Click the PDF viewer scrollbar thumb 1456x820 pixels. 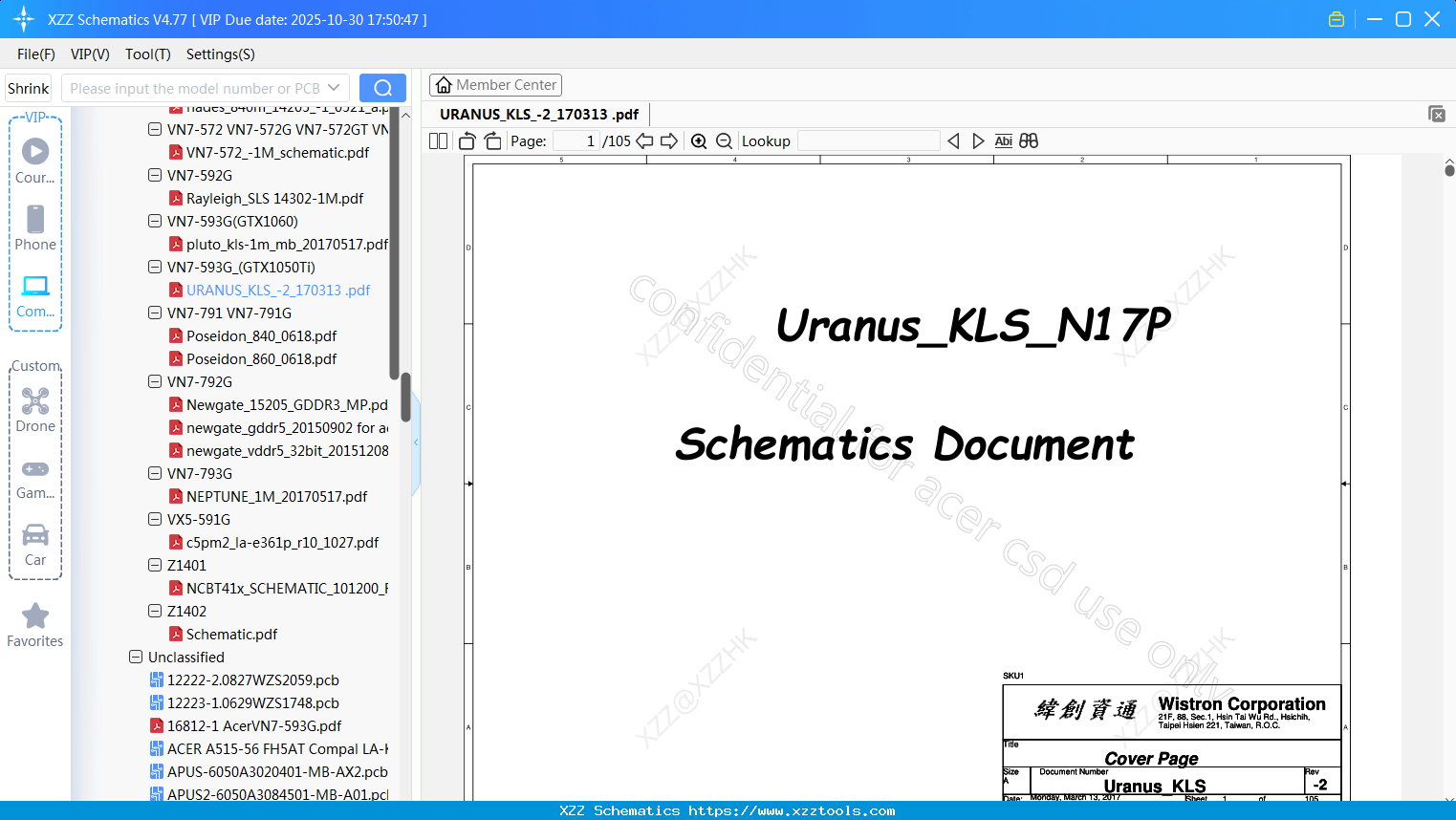[1449, 170]
